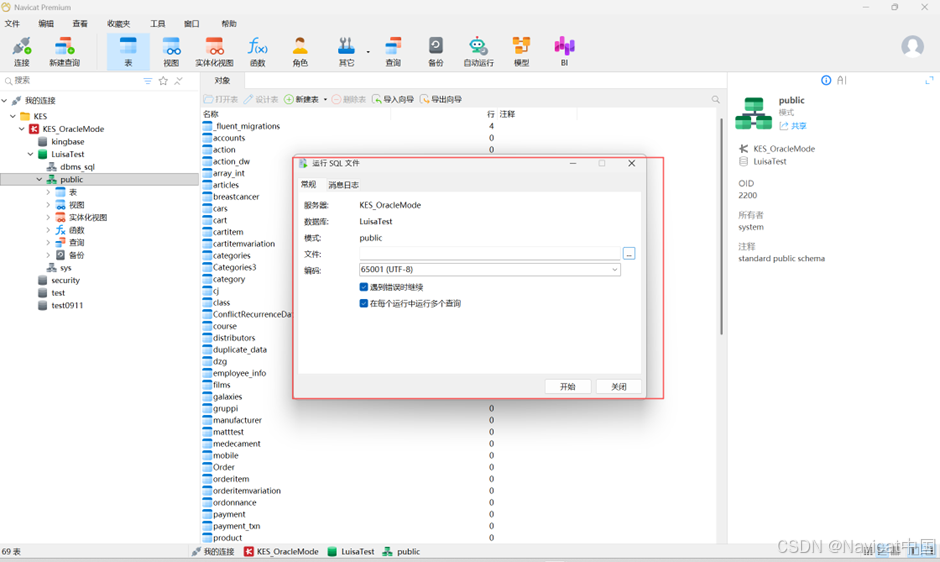Screen dimensions: 940x562
Task: Select the security database in tree
Action: click(65, 280)
